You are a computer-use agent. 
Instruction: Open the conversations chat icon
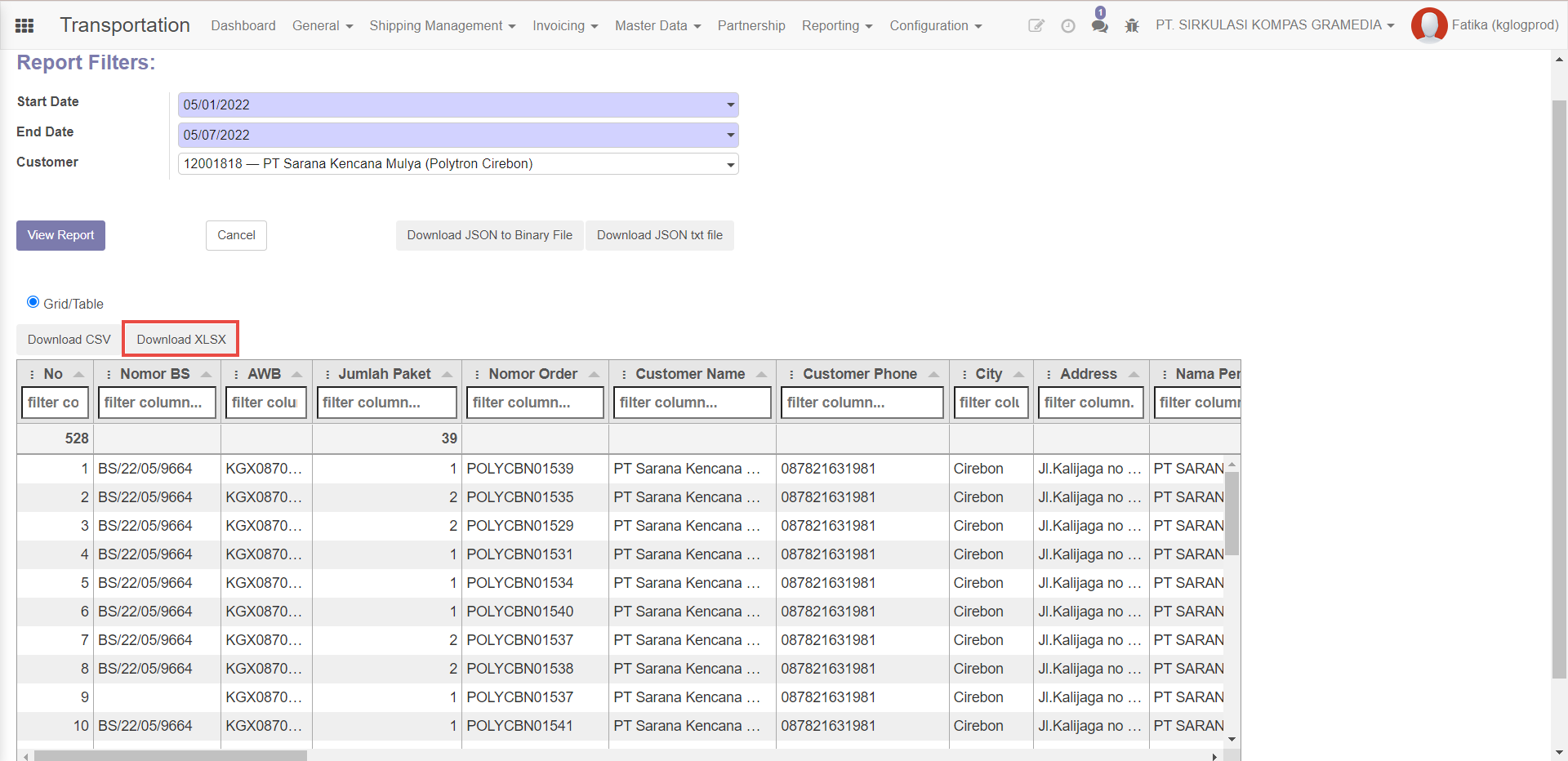[1099, 26]
